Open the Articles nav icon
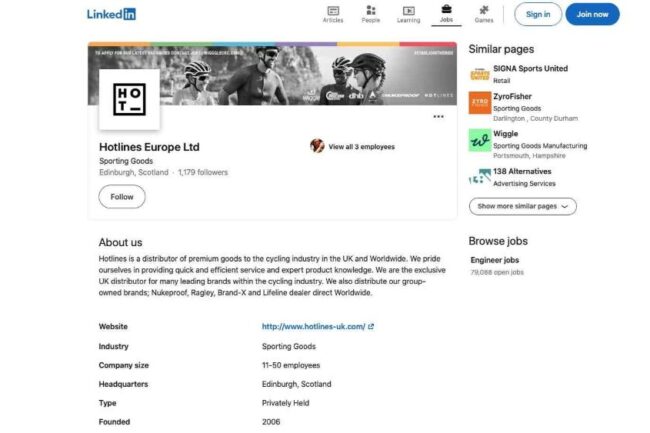The width and height of the screenshot is (650, 433). (333, 11)
